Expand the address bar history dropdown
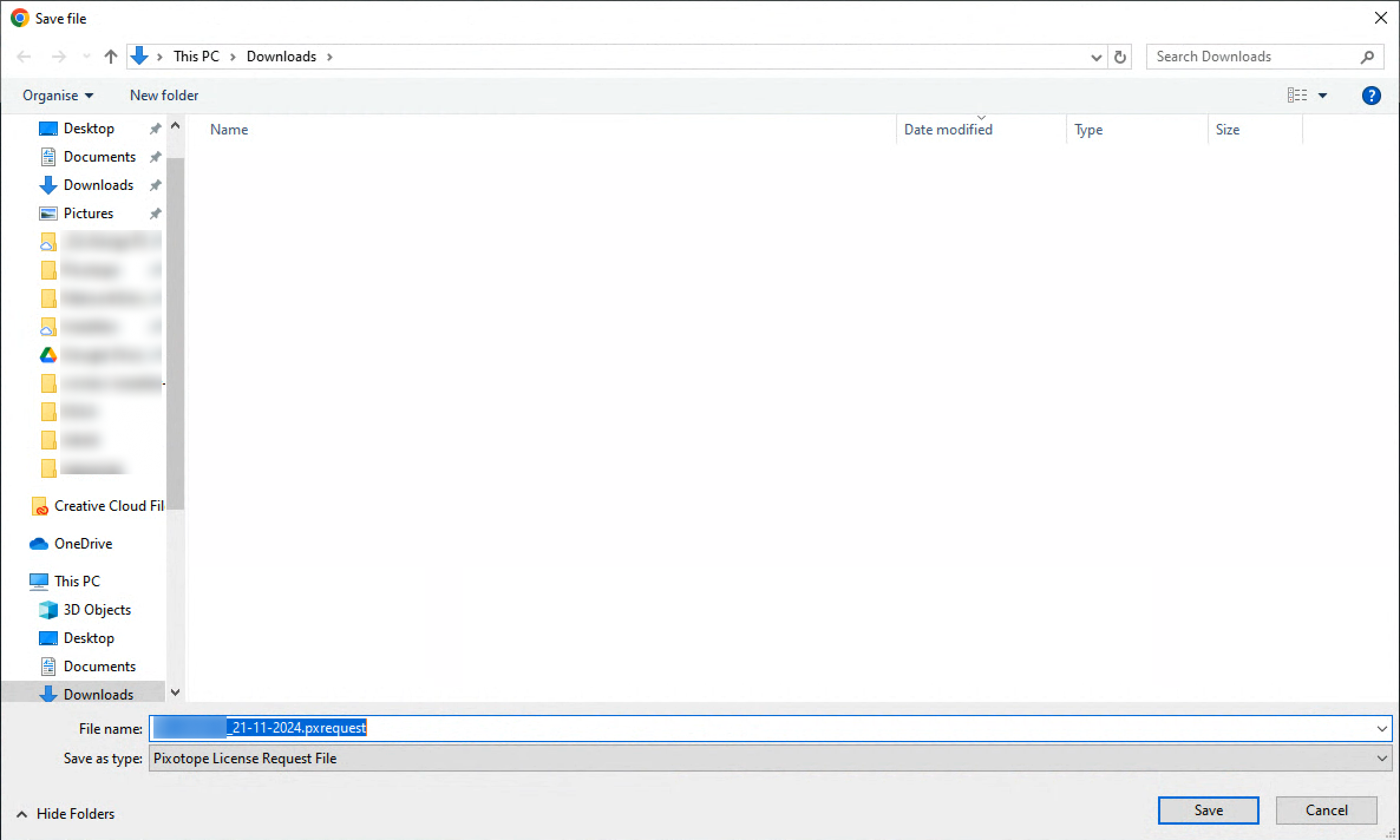This screenshot has height=840, width=1400. point(1096,57)
